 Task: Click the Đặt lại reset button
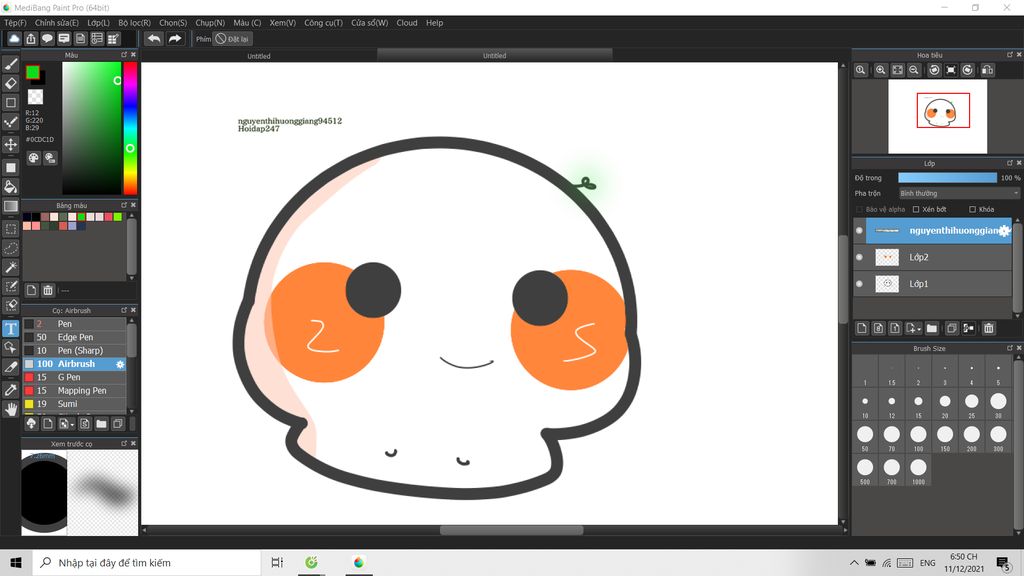point(232,39)
